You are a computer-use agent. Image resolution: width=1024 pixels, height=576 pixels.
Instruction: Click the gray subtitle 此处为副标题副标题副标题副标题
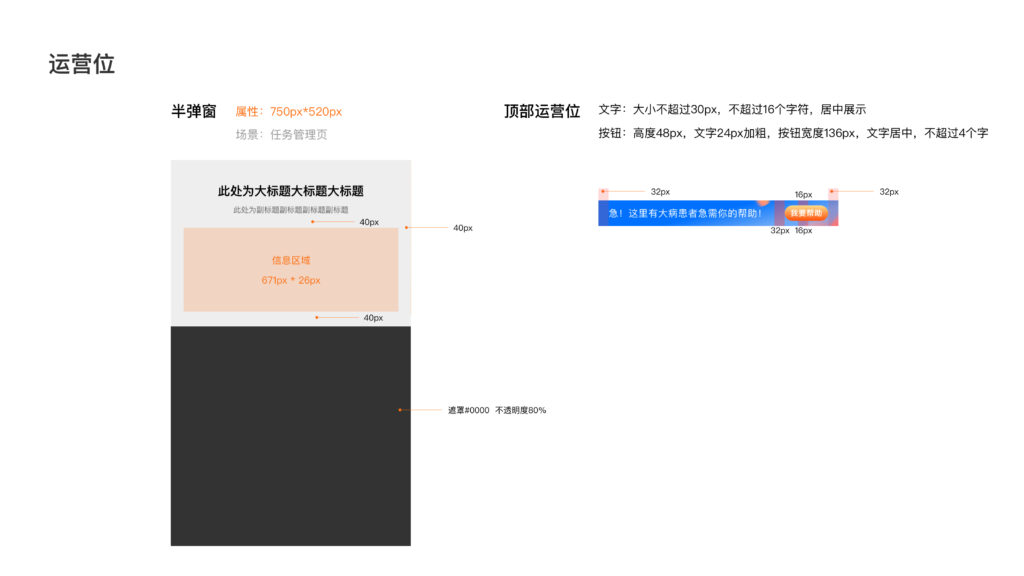pyautogui.click(x=290, y=210)
